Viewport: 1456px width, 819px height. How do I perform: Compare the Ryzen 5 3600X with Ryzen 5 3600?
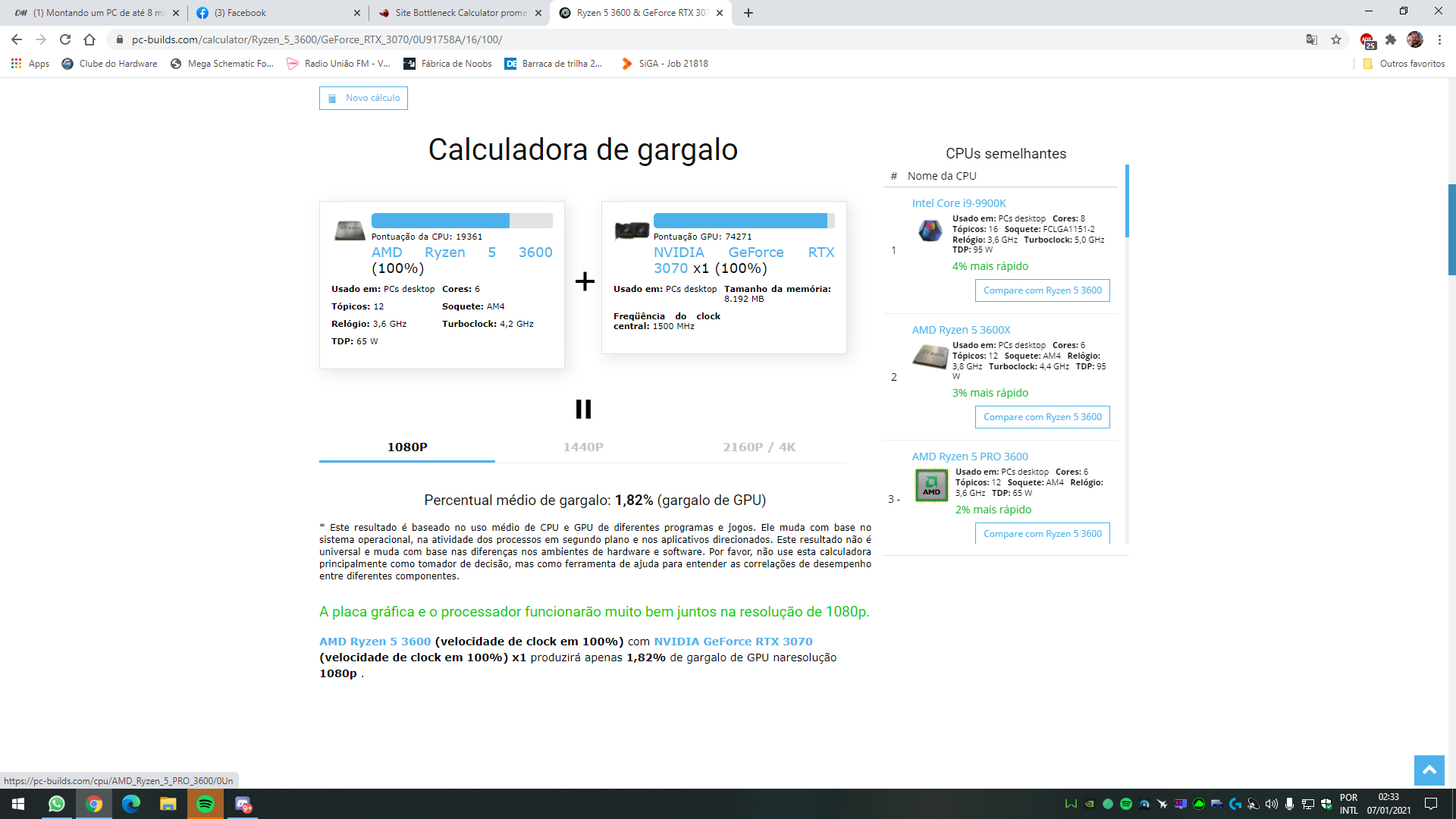click(1042, 417)
